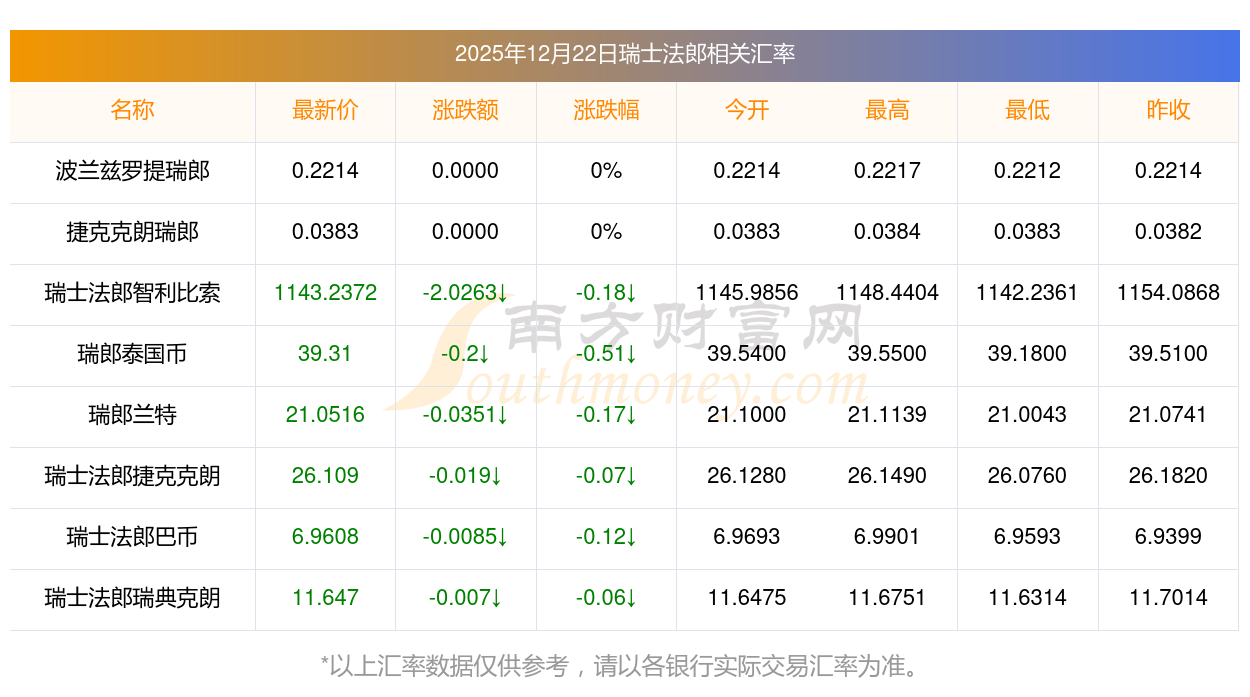This screenshot has height=697, width=1250.
Task: Select latest price 26.109
Action: [x=325, y=476]
